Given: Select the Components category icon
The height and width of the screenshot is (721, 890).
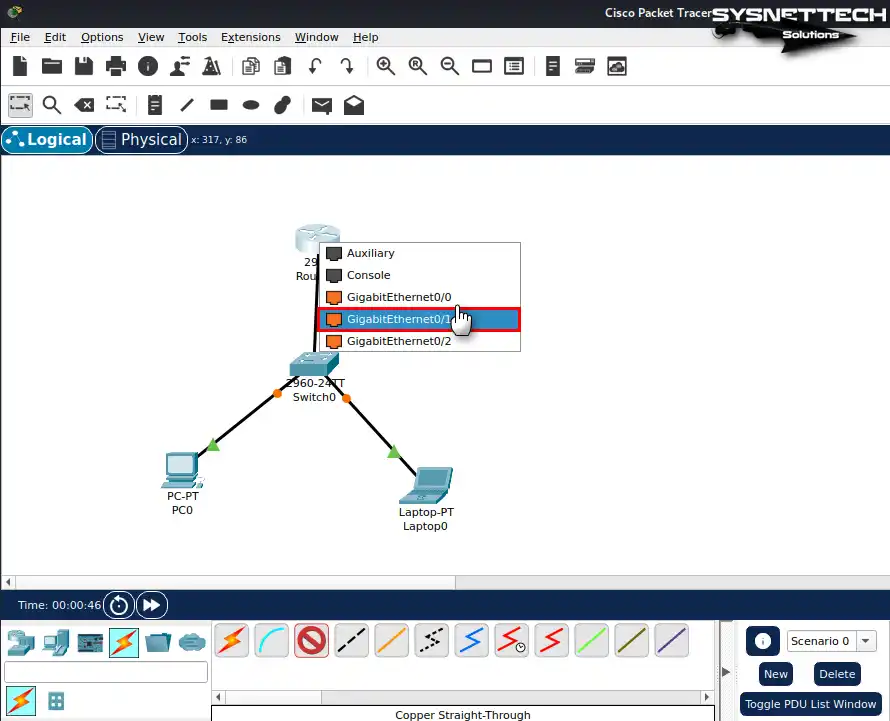Looking at the screenshot, I should point(90,643).
